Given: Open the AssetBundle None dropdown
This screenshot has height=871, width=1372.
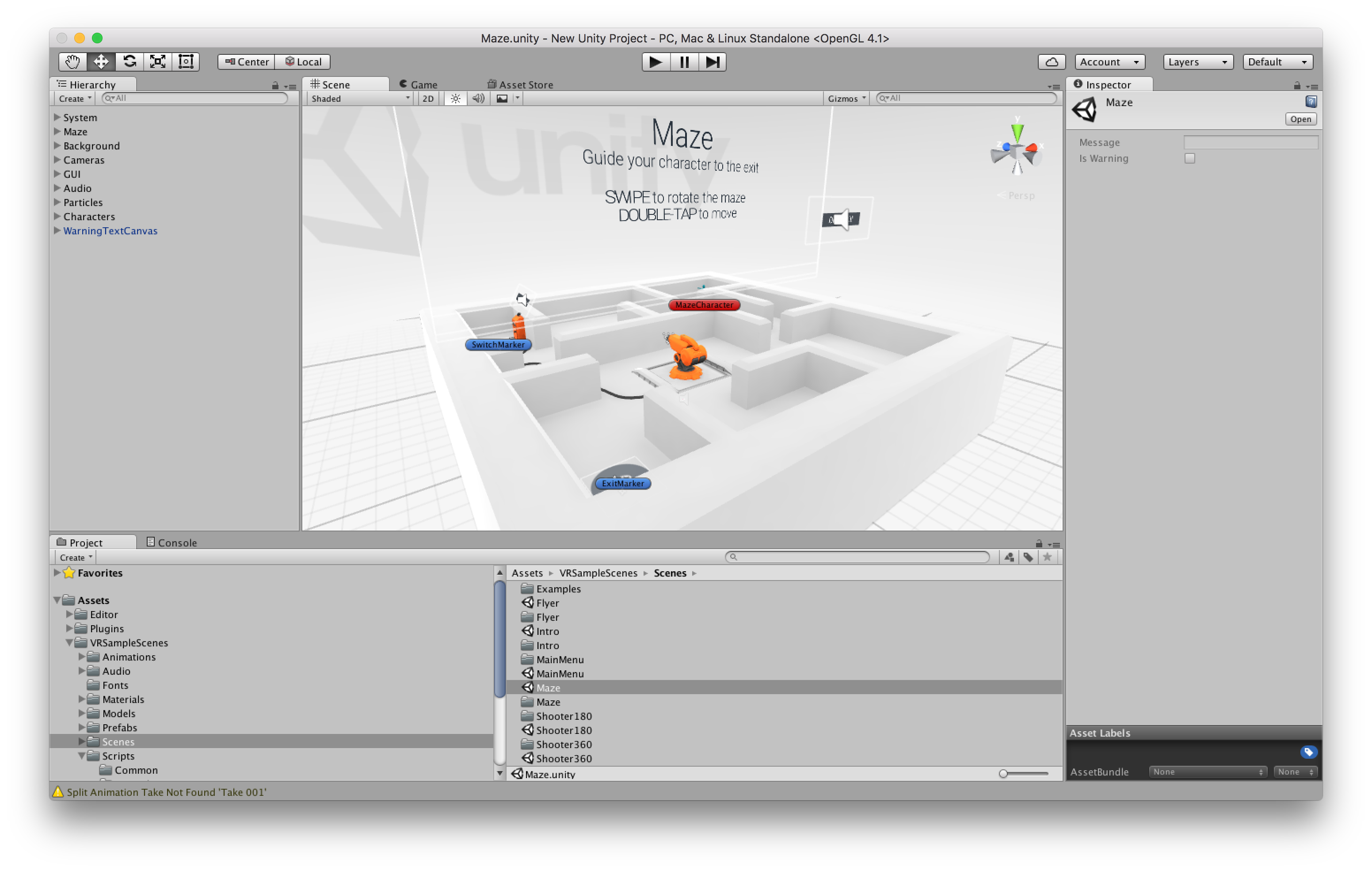Looking at the screenshot, I should coord(1207,771).
